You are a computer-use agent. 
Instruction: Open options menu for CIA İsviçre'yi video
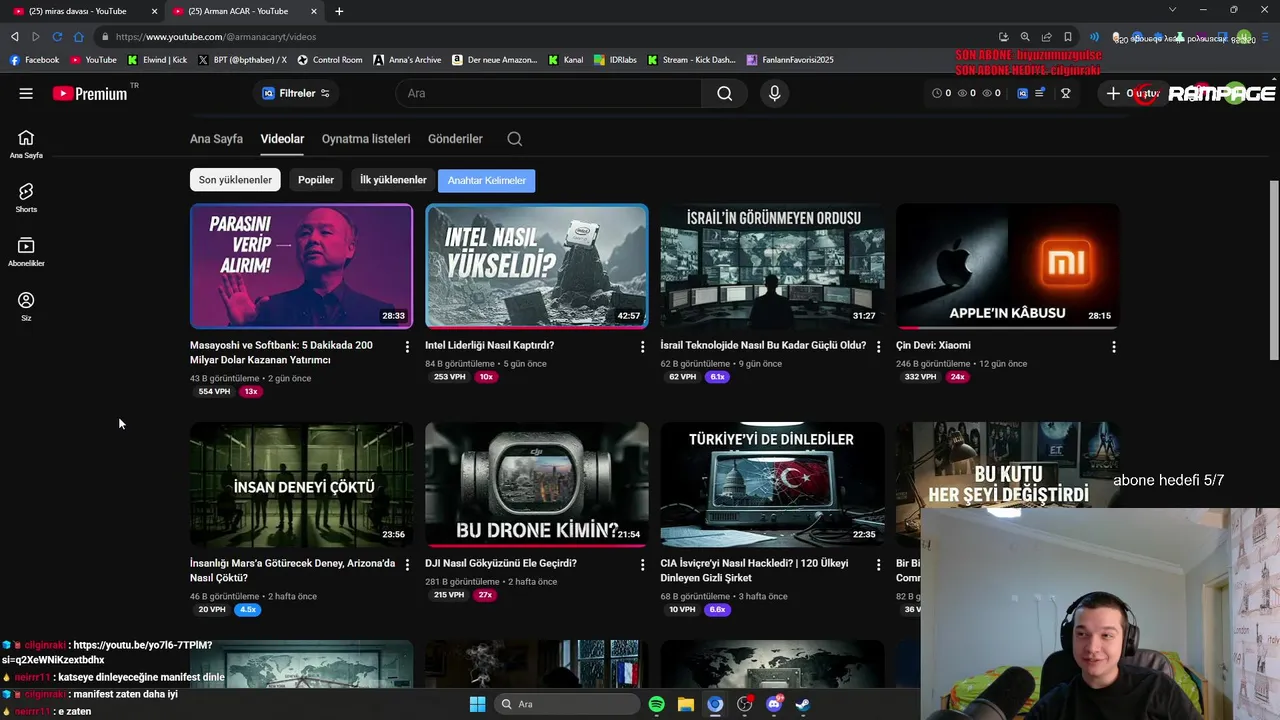[878, 565]
